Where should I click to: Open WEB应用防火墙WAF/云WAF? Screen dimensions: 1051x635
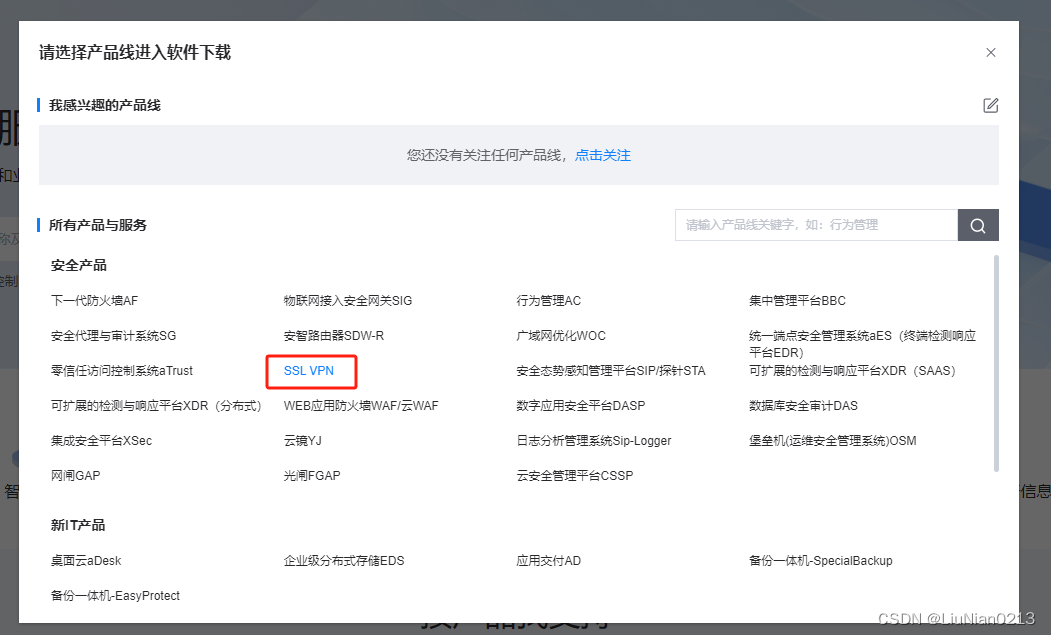tap(361, 406)
